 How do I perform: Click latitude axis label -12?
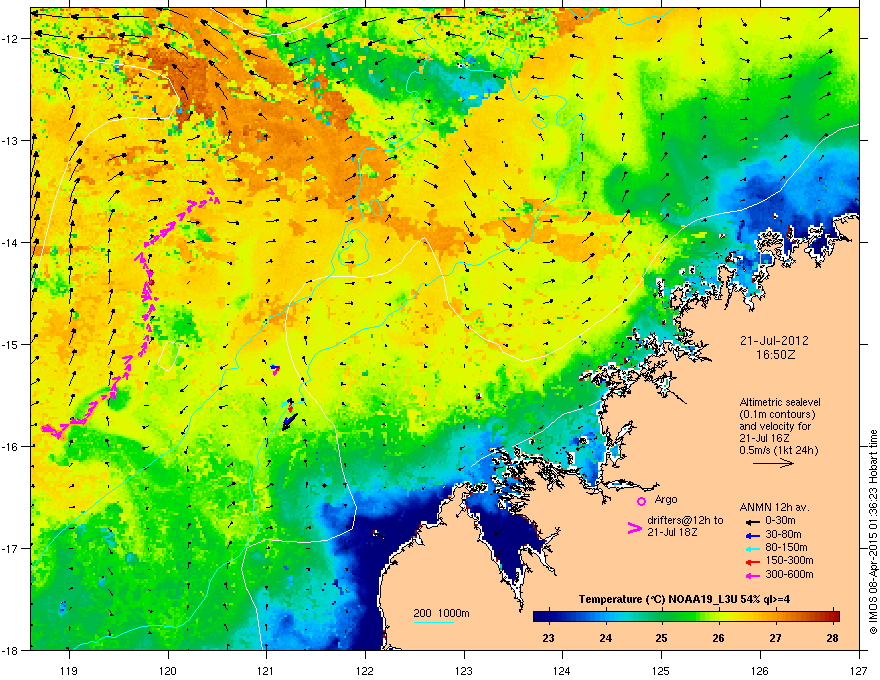point(11,38)
